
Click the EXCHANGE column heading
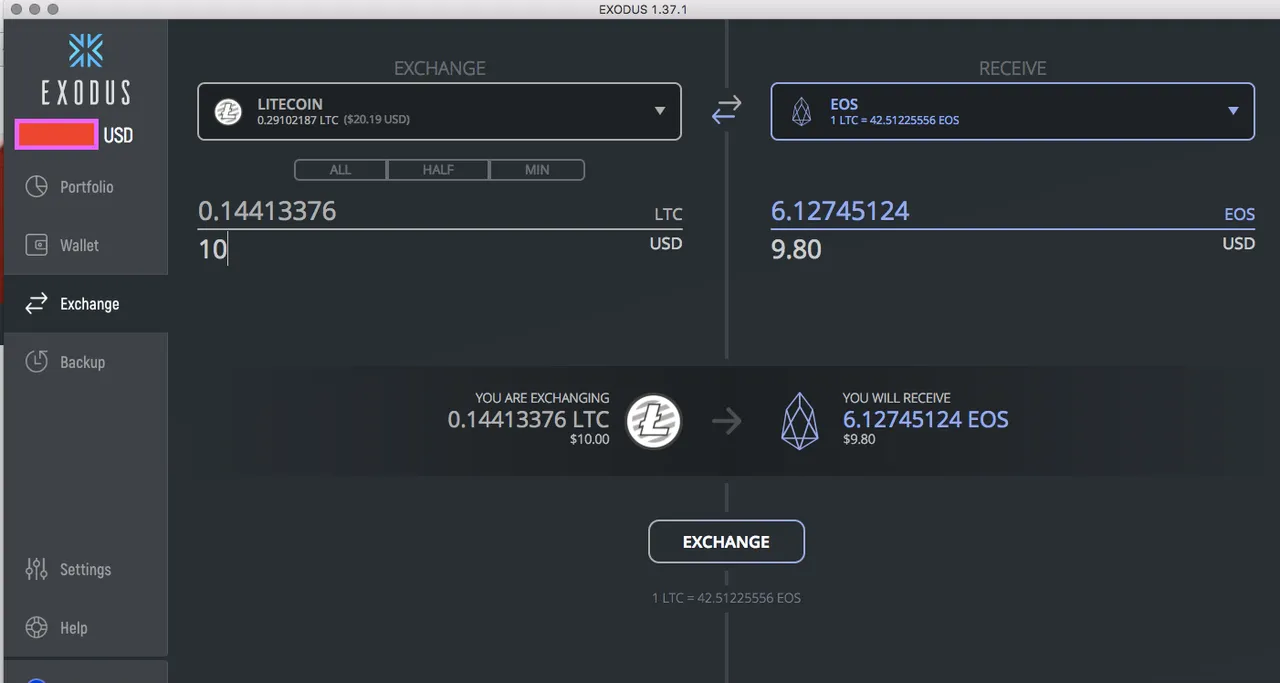(x=440, y=68)
